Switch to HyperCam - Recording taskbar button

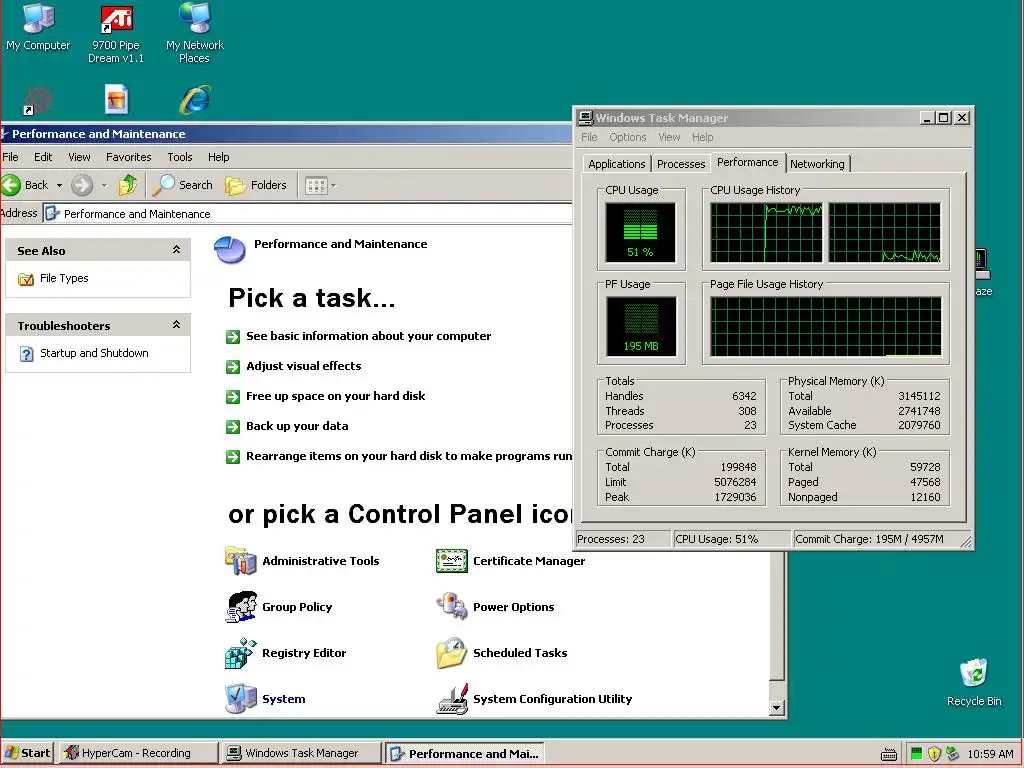click(138, 753)
